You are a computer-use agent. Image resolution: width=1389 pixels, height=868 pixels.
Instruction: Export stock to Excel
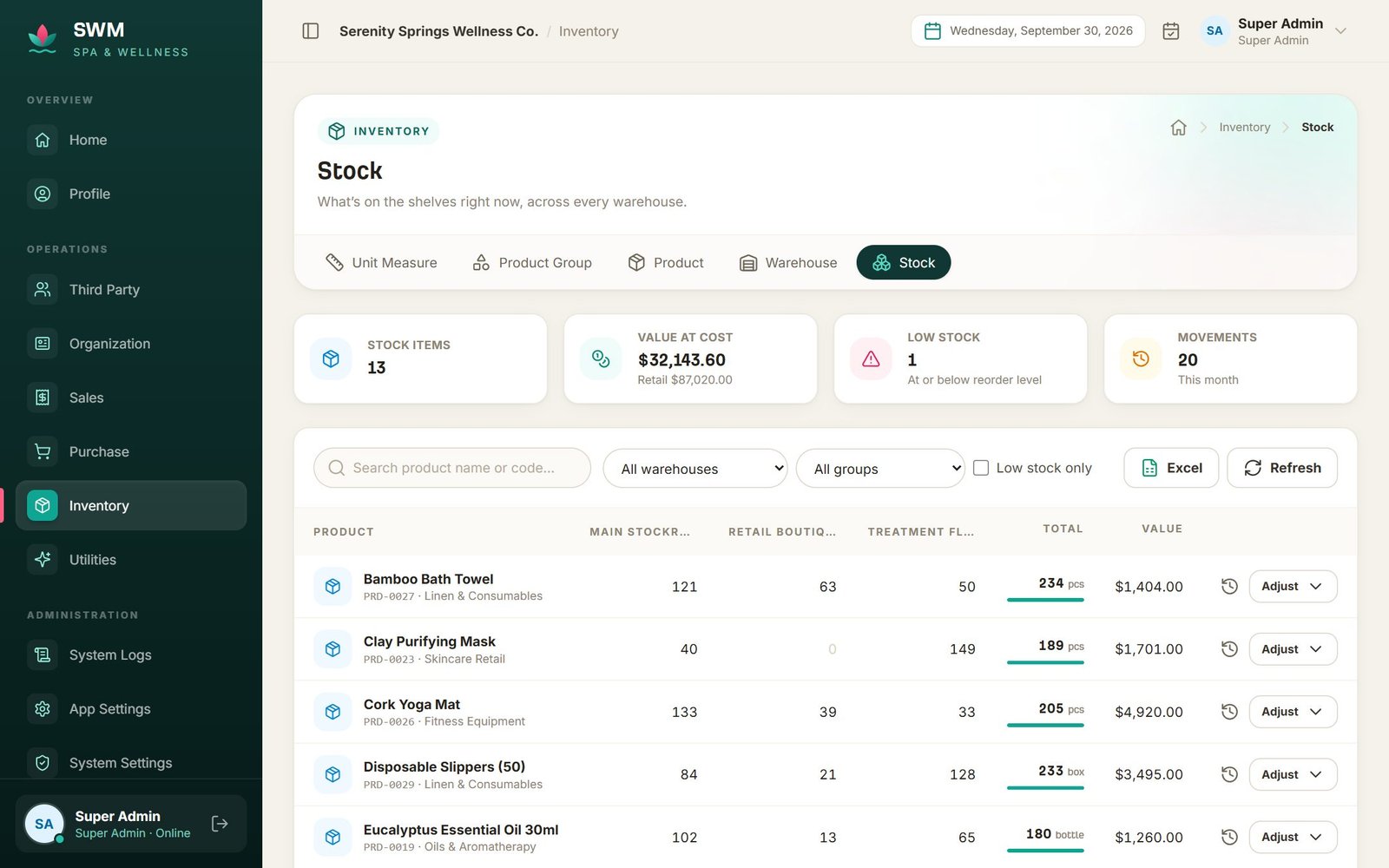(1171, 468)
